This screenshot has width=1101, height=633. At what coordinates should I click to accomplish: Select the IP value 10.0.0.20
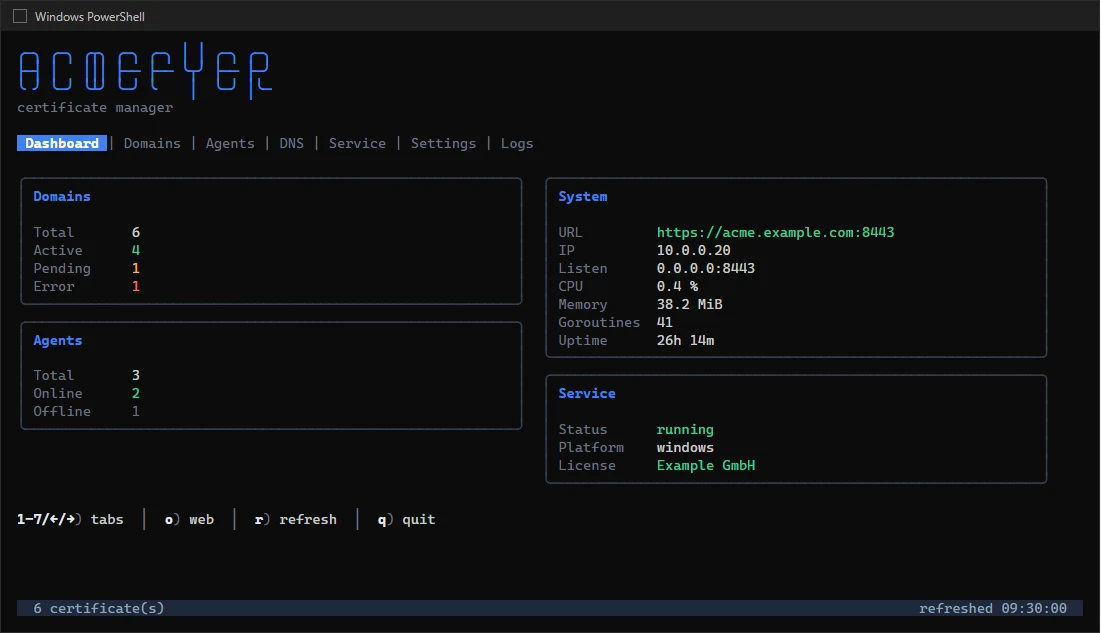point(694,251)
